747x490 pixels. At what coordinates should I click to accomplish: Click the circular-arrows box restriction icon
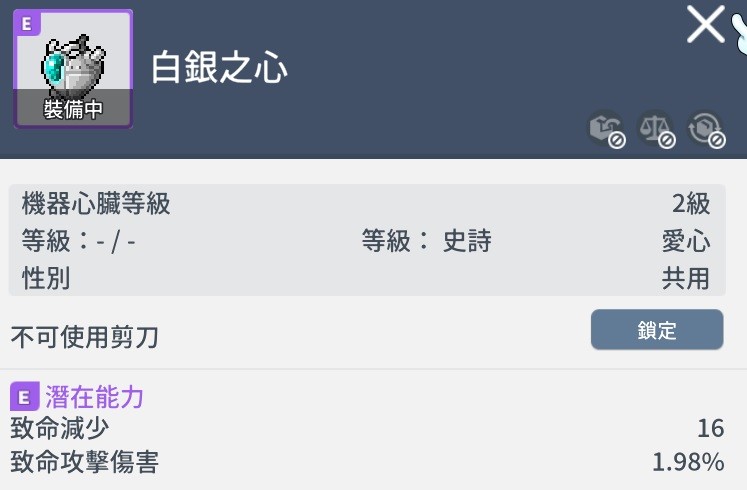[706, 130]
